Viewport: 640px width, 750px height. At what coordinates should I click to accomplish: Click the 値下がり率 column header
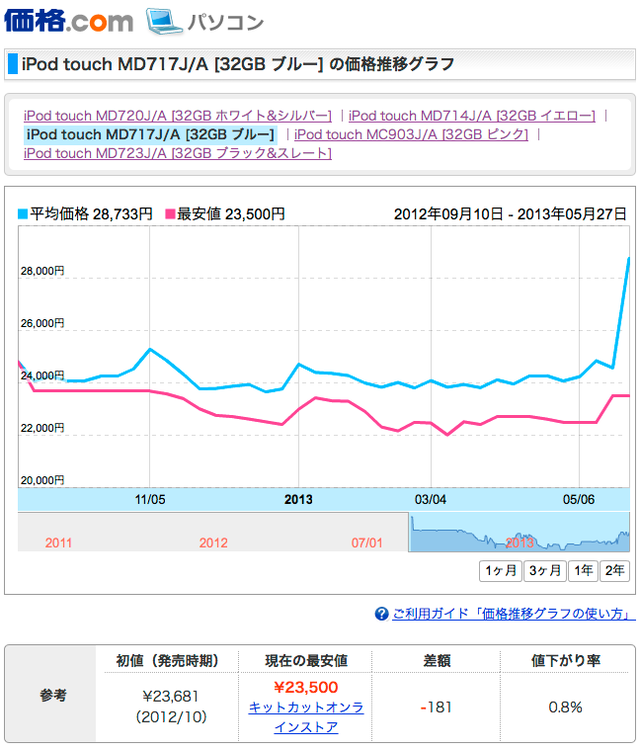click(565, 661)
